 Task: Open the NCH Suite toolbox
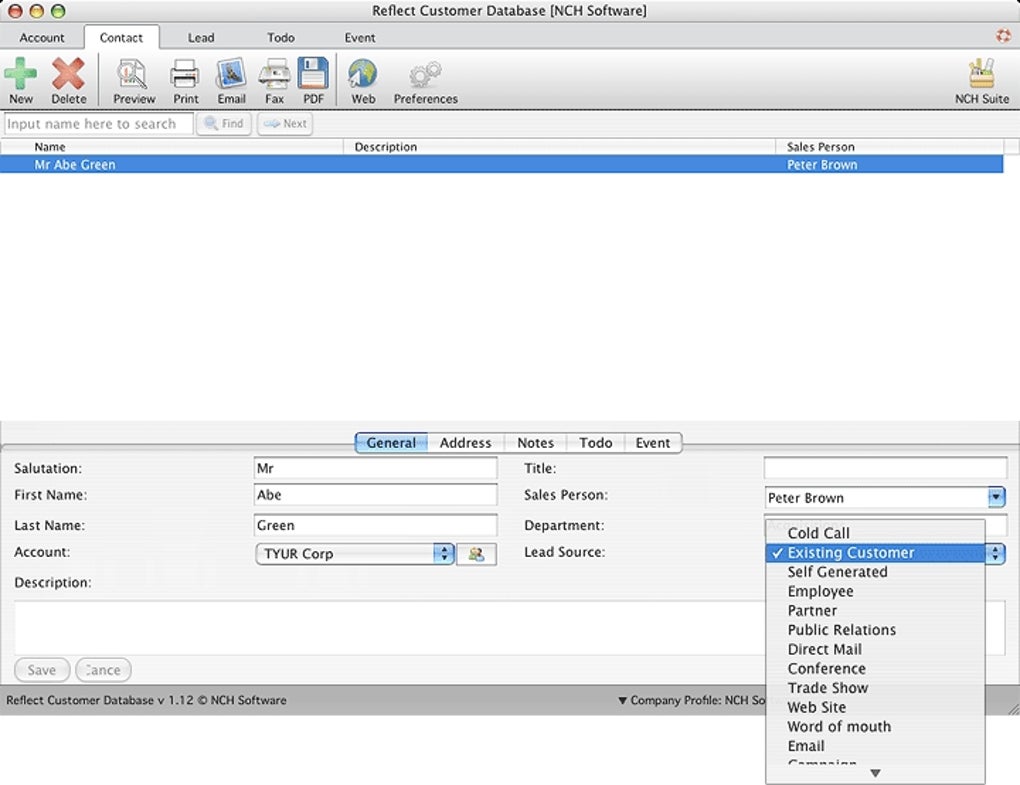click(982, 81)
